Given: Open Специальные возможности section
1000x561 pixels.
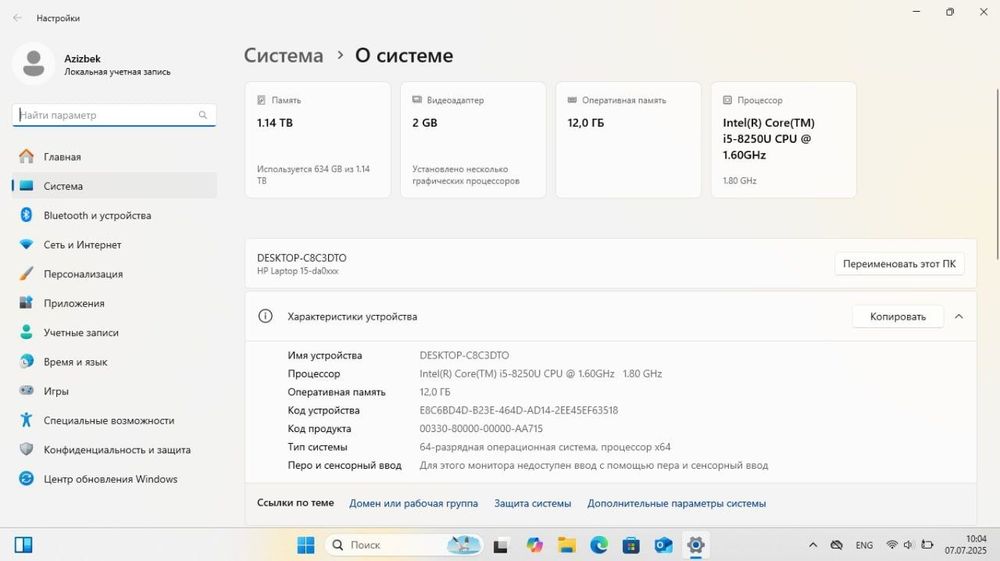Looking at the screenshot, I should coord(114,421).
